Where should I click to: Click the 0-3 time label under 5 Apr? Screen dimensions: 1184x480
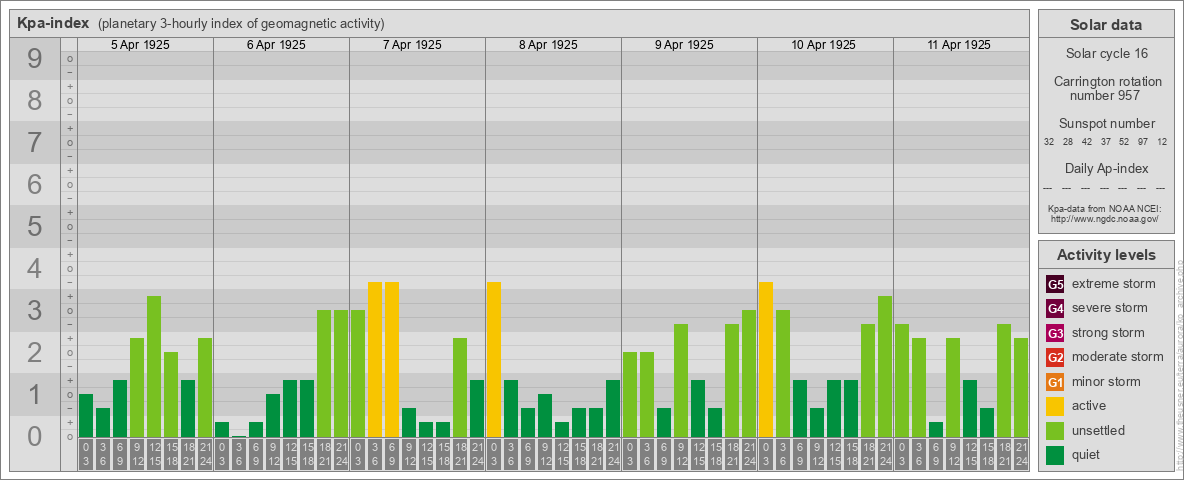[x=86, y=453]
